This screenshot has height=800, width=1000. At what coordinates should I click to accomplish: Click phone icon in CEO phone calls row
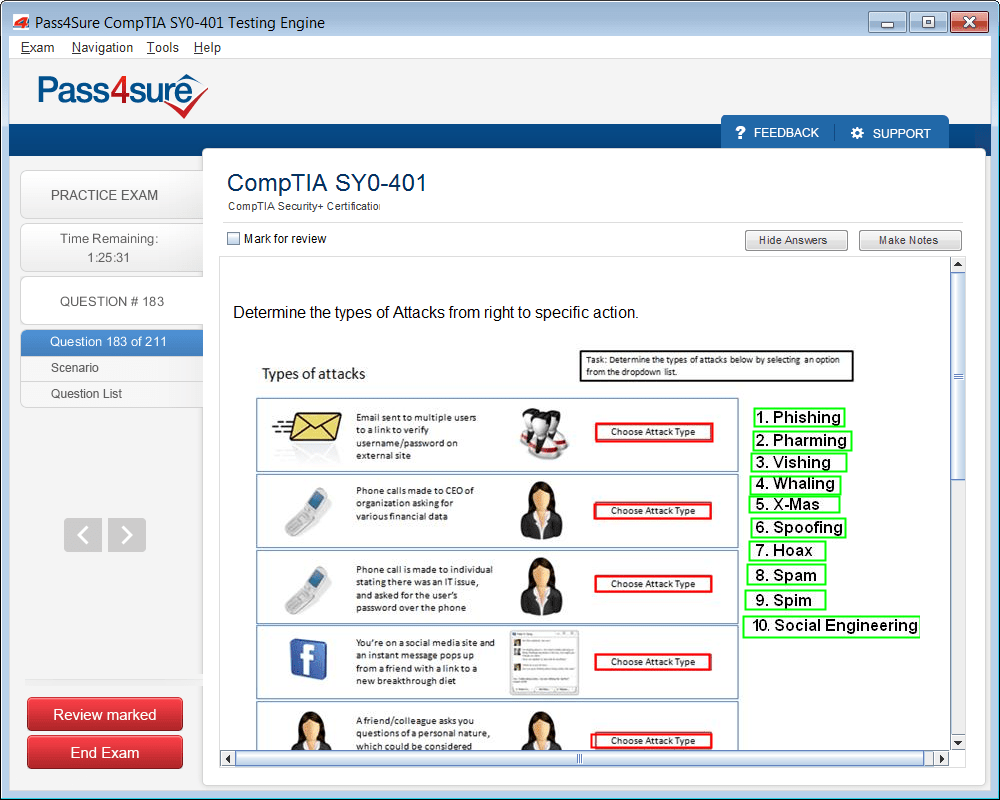point(308,511)
